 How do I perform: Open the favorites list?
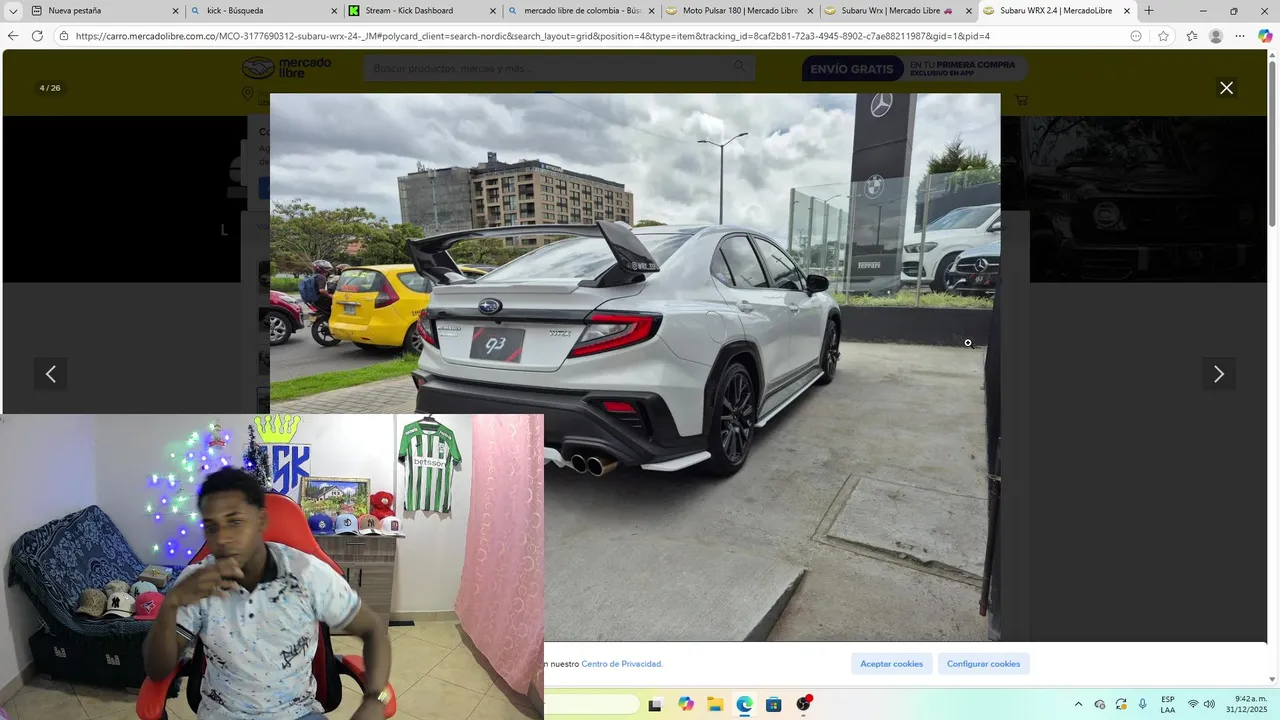tap(1192, 36)
